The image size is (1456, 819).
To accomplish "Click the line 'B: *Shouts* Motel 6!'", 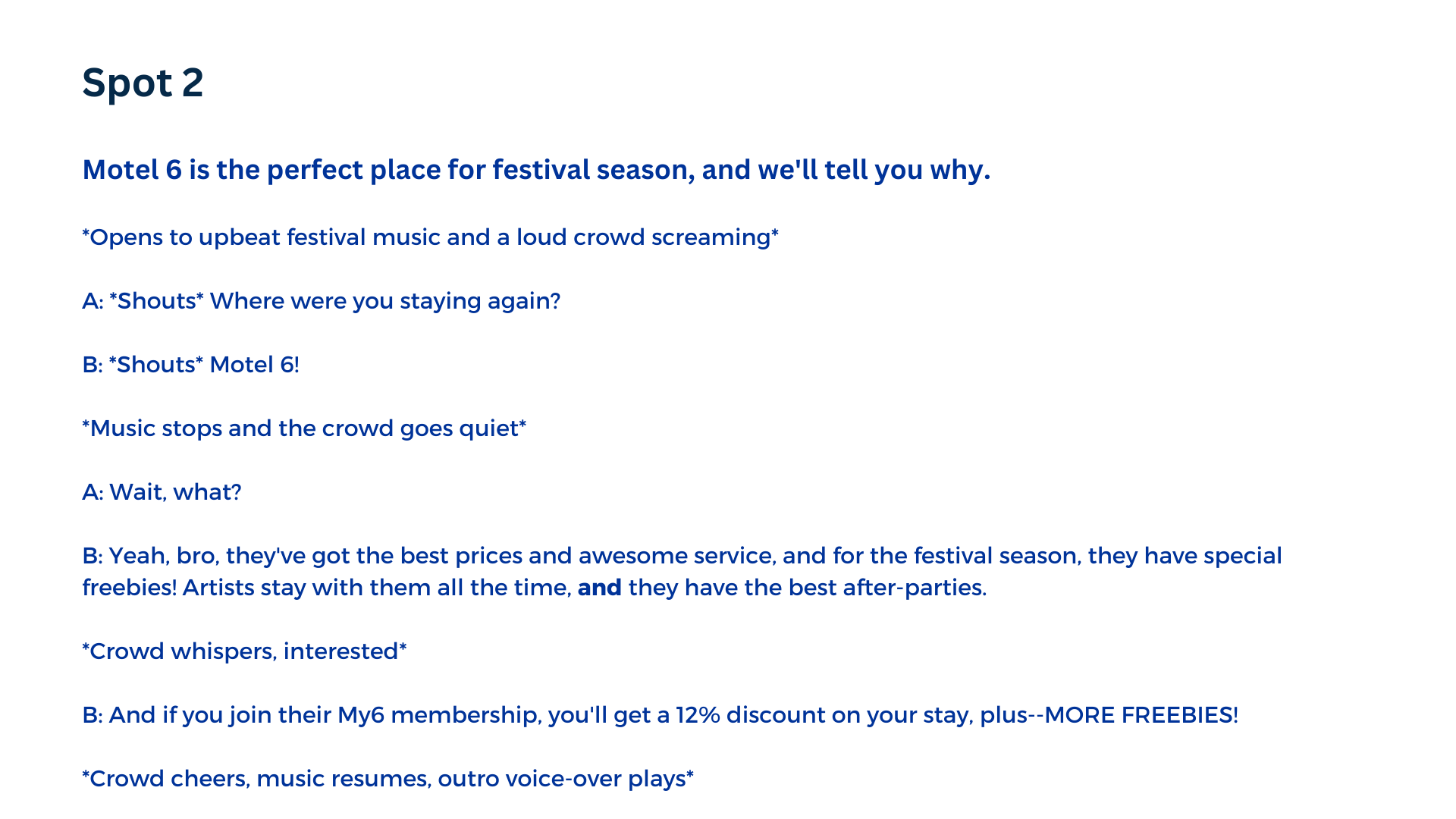I will coord(190,365).
